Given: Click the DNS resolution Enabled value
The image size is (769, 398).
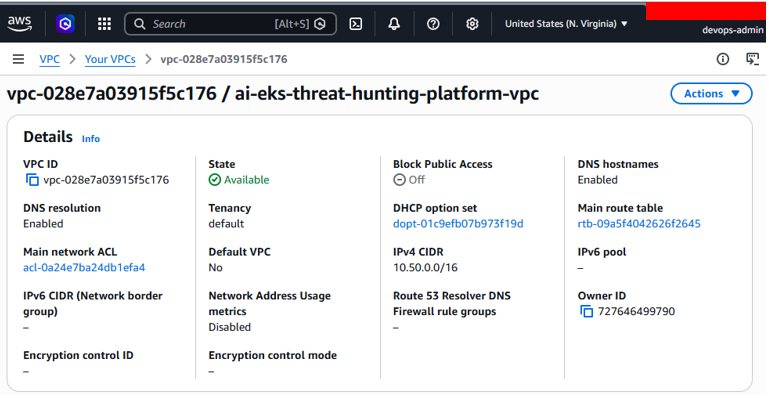Looking at the screenshot, I should pyautogui.click(x=43, y=224).
